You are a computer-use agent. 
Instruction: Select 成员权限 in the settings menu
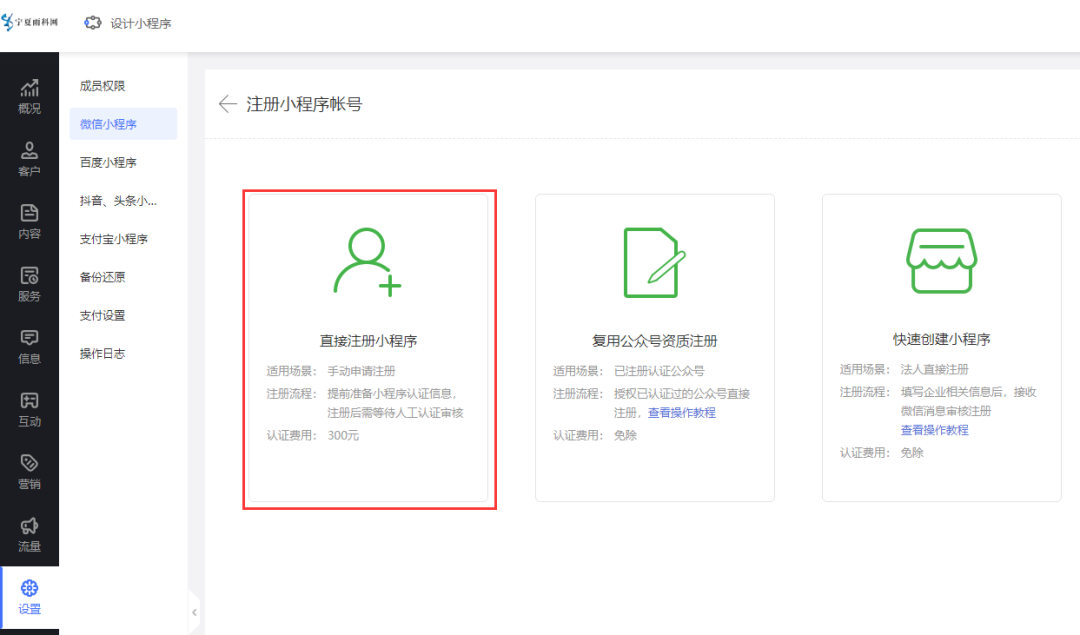[x=102, y=85]
